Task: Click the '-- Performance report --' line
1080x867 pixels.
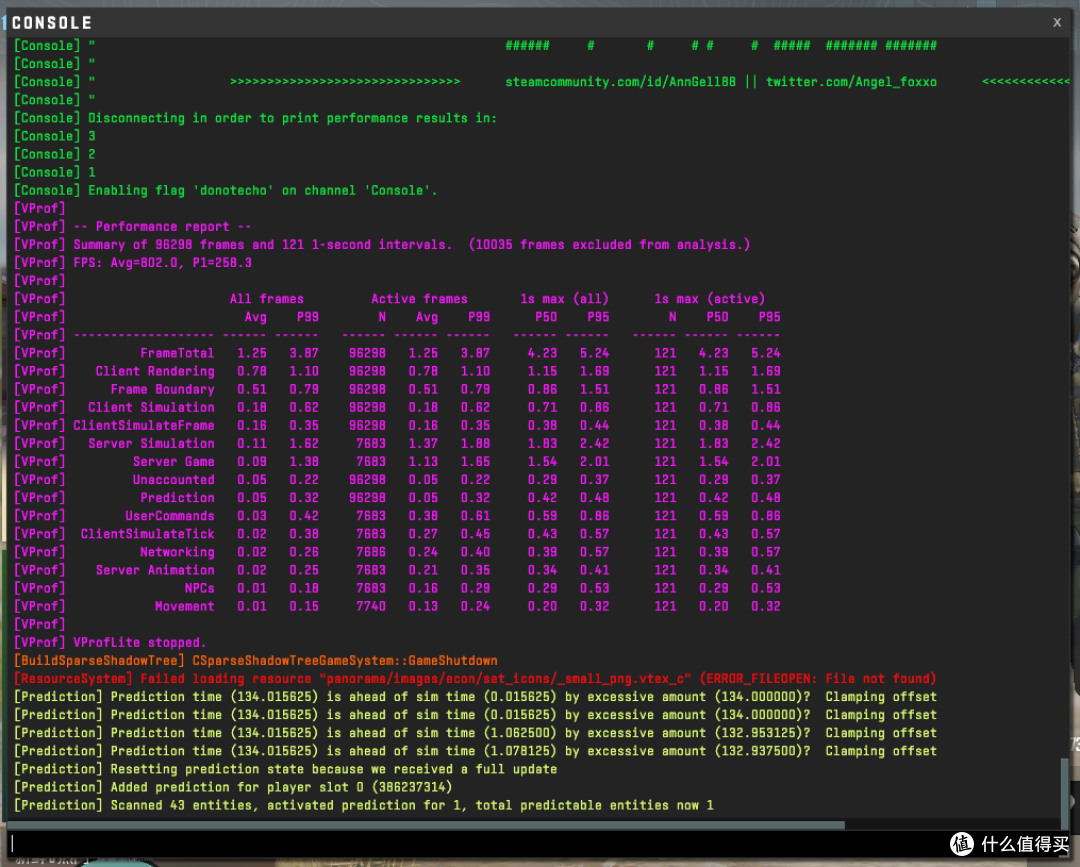Action: point(133,227)
